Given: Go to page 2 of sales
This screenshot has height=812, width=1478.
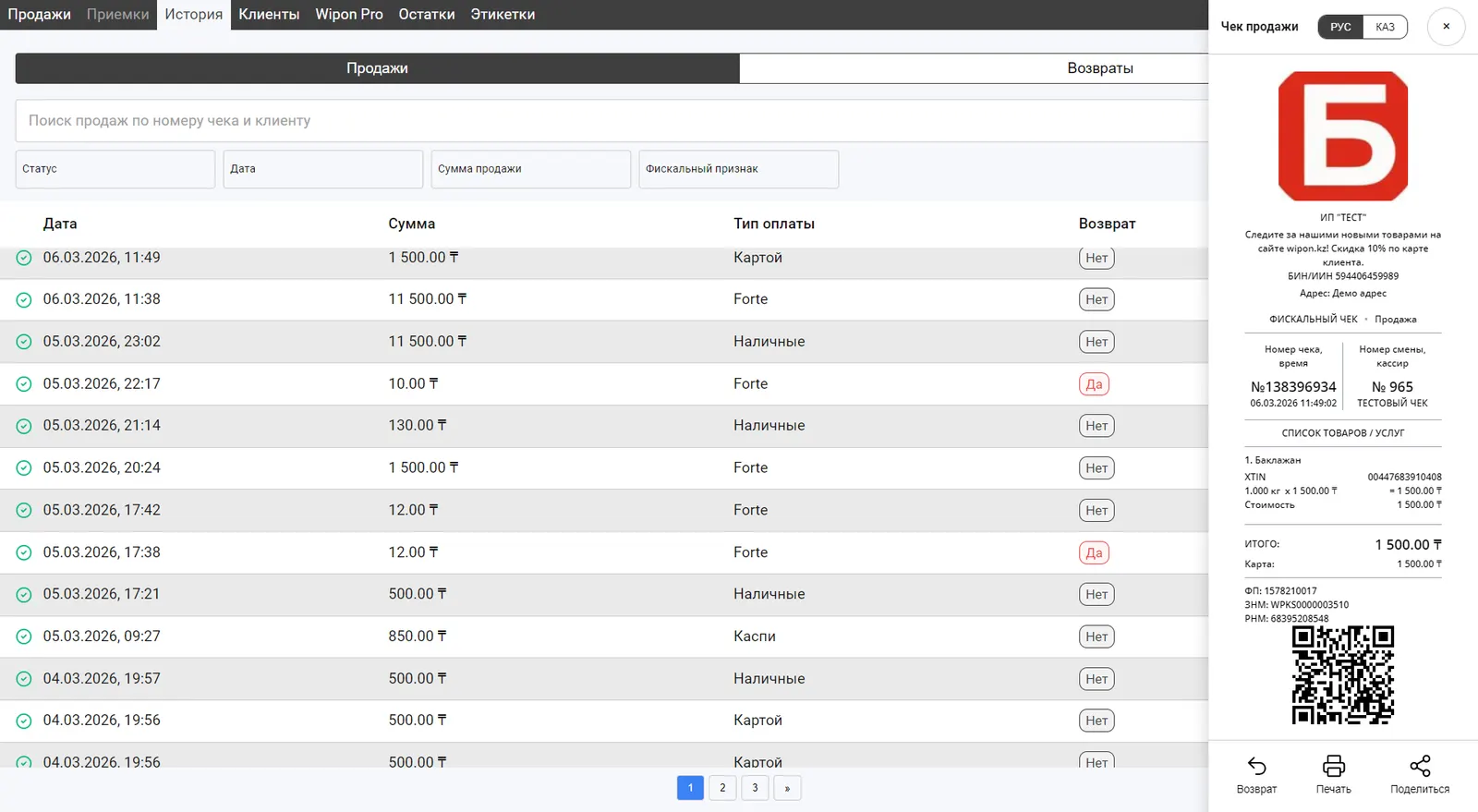Looking at the screenshot, I should pos(722,788).
